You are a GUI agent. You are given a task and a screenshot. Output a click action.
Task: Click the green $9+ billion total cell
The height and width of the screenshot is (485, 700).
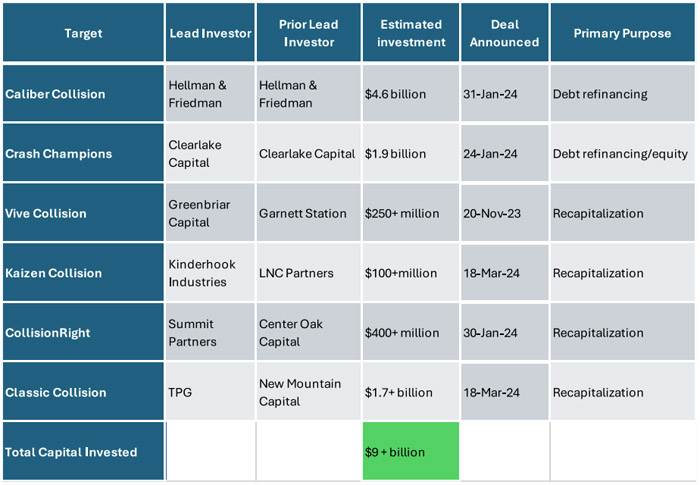tap(409, 452)
